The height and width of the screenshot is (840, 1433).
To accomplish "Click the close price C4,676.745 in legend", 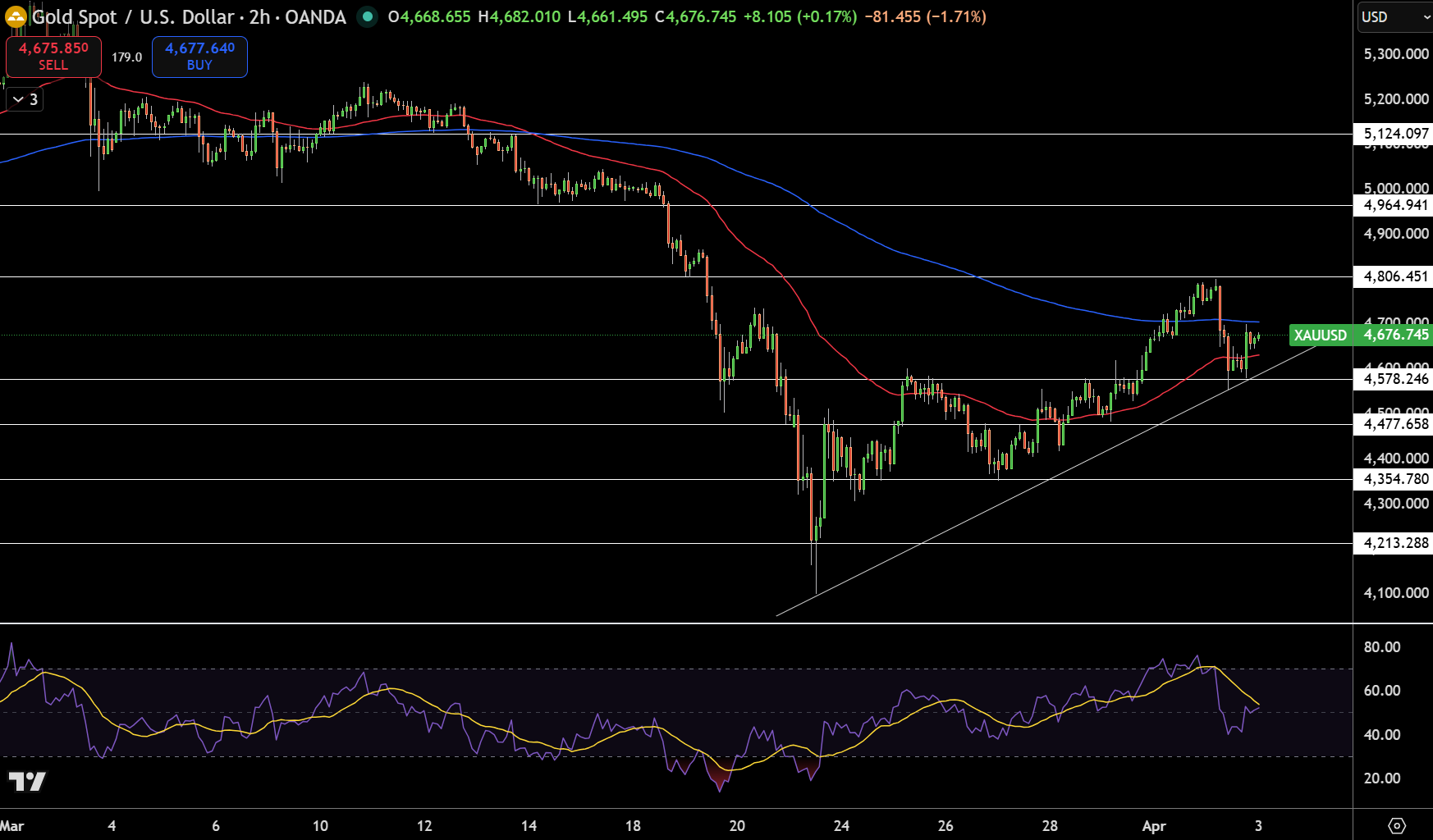I will coord(695,16).
